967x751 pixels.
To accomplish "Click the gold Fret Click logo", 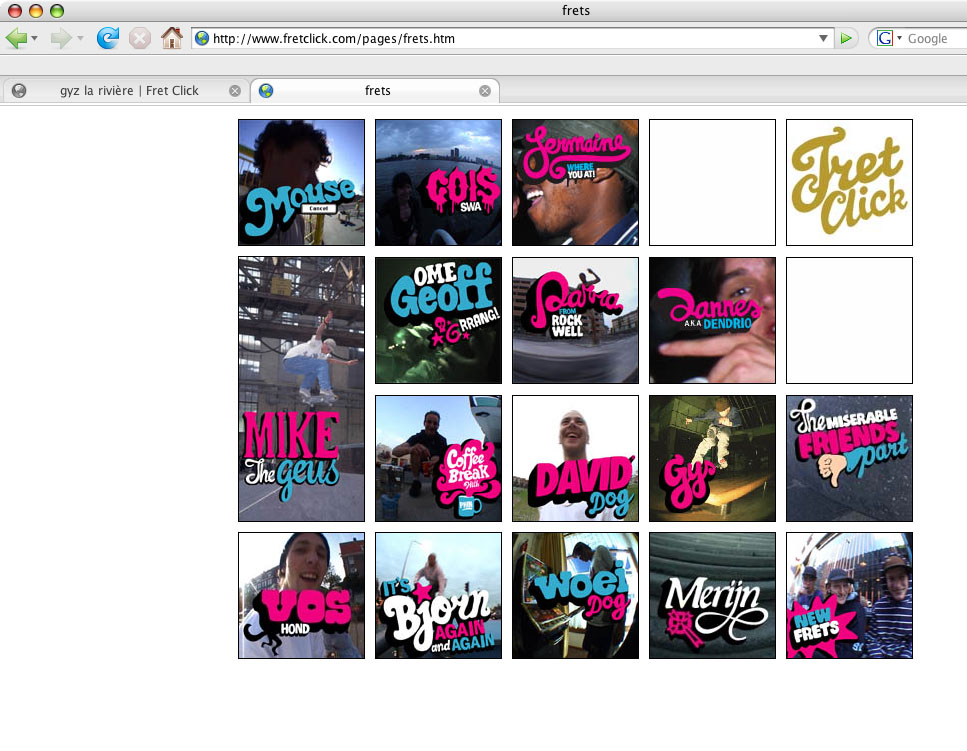I will (x=849, y=182).
